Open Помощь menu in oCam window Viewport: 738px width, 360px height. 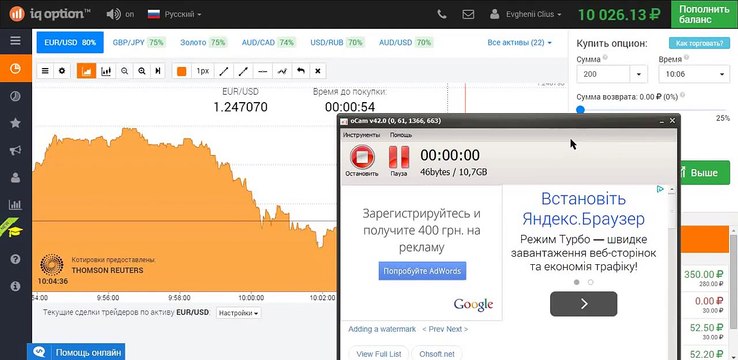click(401, 135)
